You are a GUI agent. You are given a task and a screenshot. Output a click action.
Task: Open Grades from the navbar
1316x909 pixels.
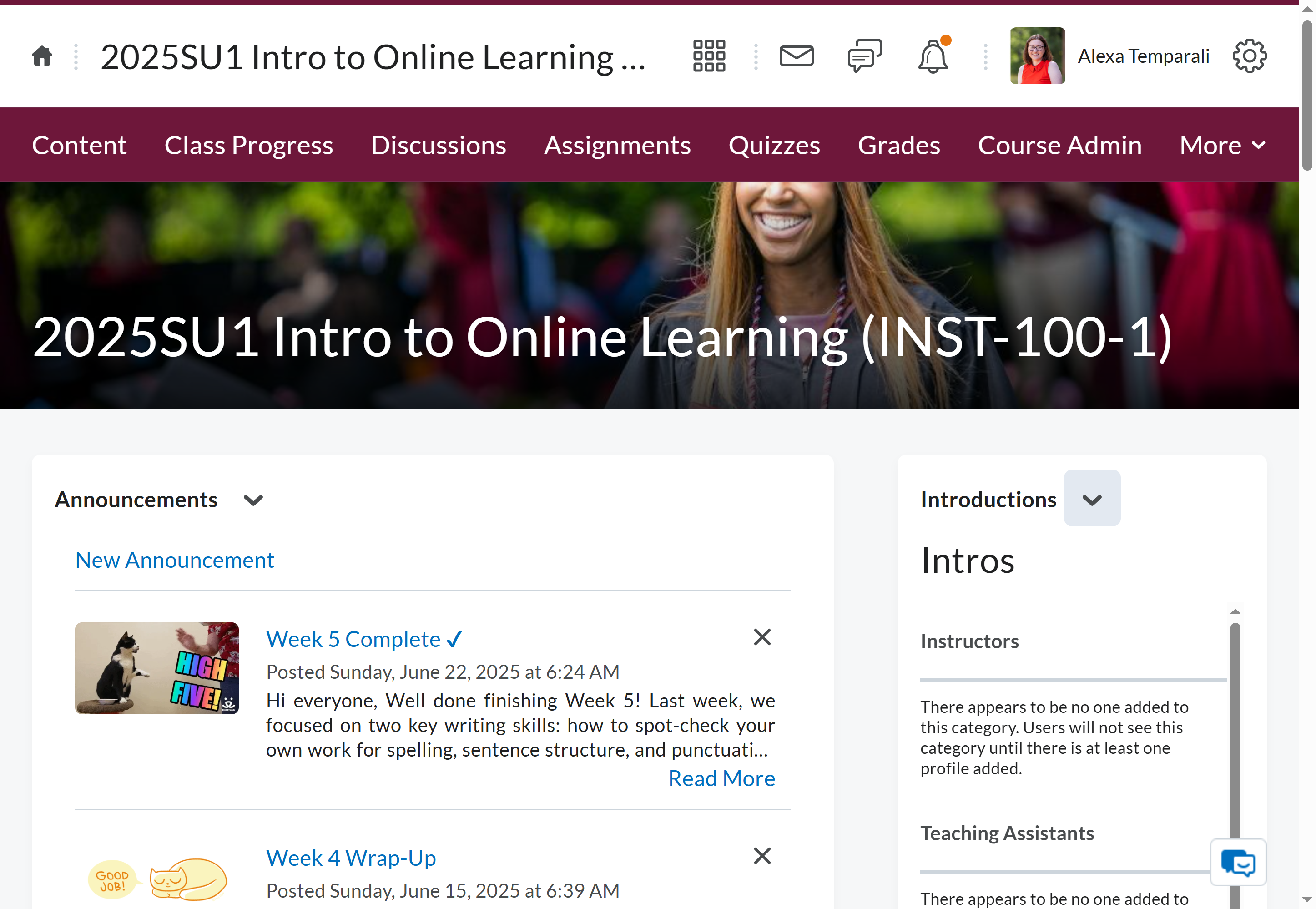[x=898, y=145]
